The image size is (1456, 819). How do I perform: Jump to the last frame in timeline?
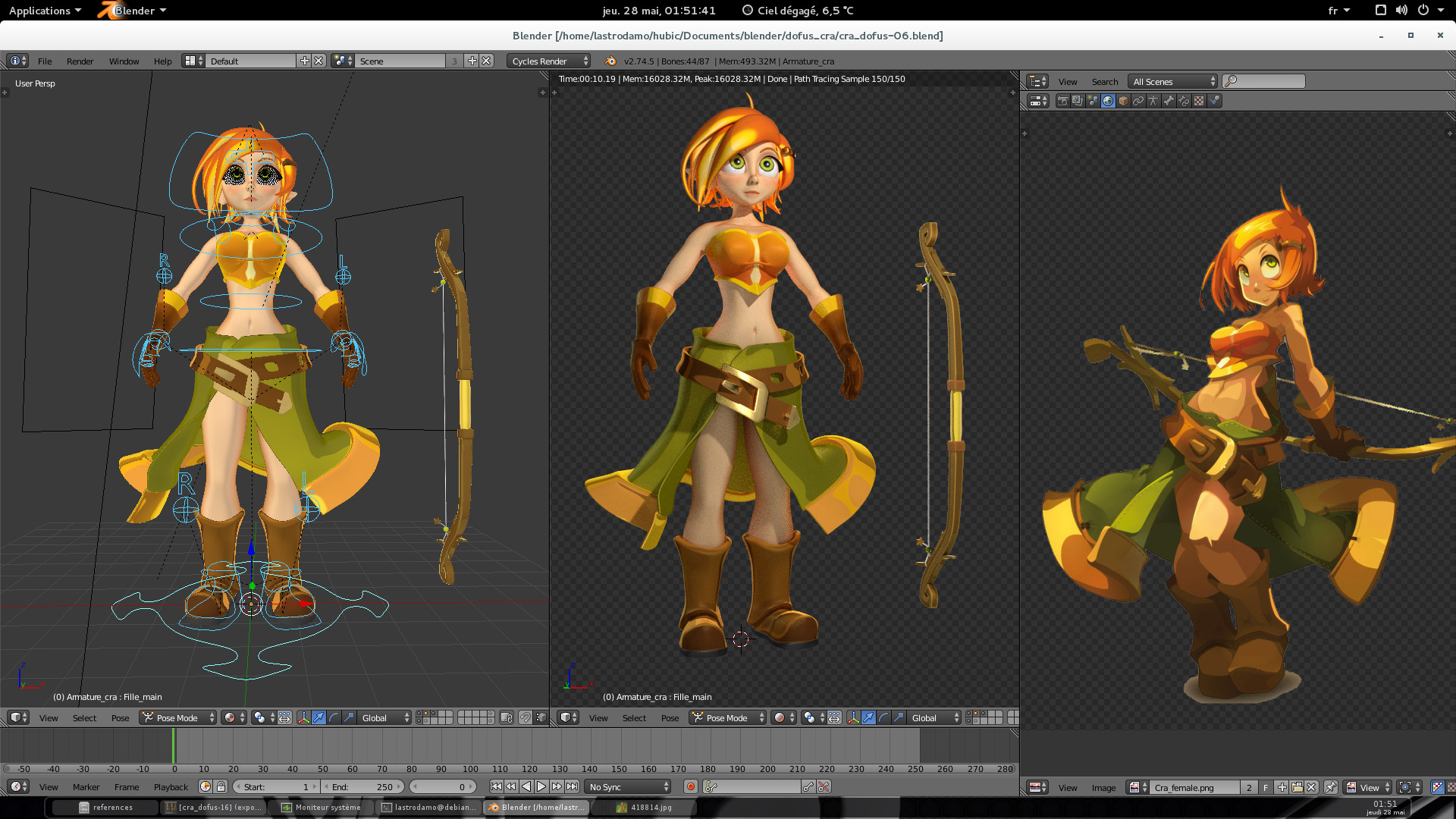[572, 786]
